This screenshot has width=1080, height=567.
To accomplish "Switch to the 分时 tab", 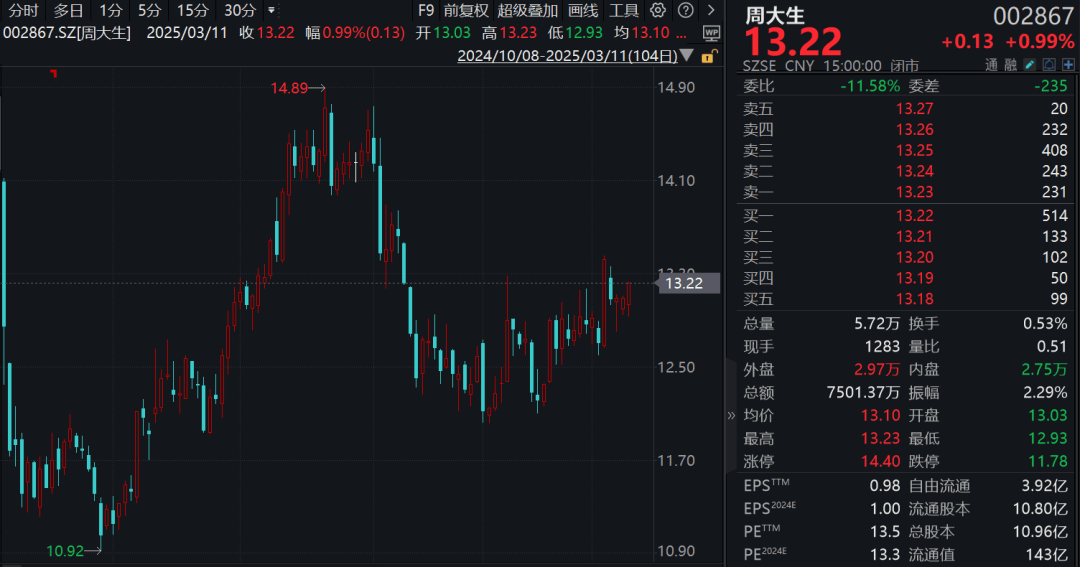I will point(23,10).
